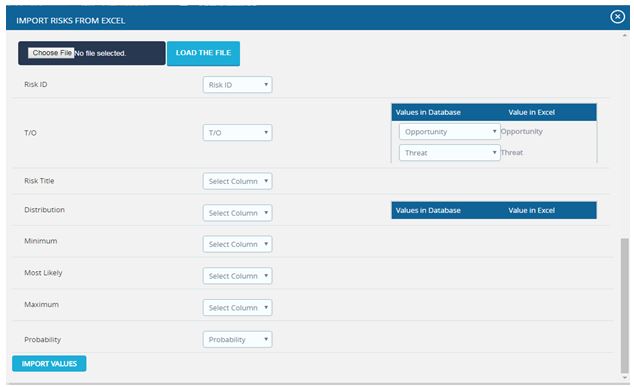Click 'Value in Excel' header in T/O table

[x=532, y=112]
